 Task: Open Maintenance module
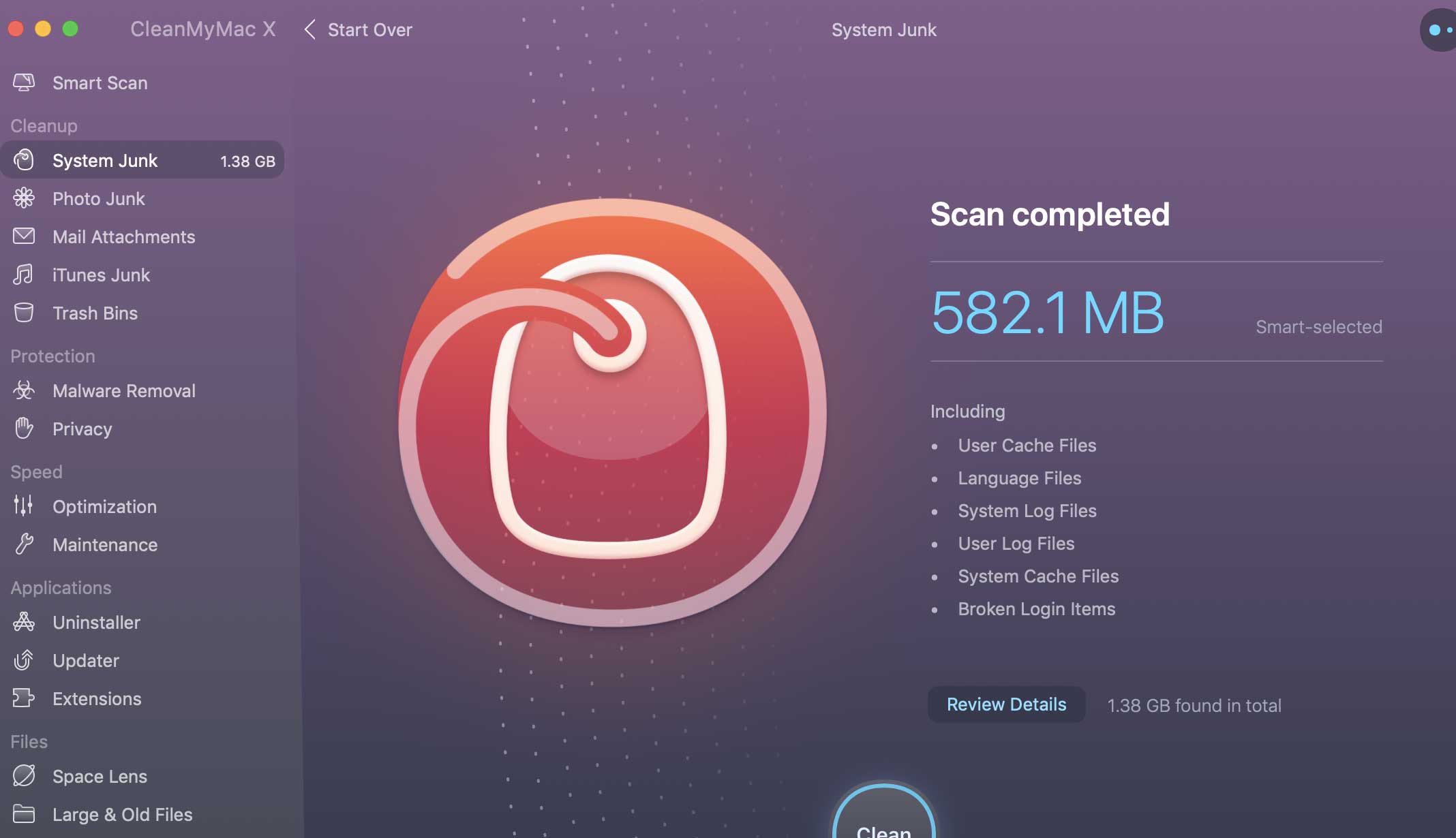105,544
